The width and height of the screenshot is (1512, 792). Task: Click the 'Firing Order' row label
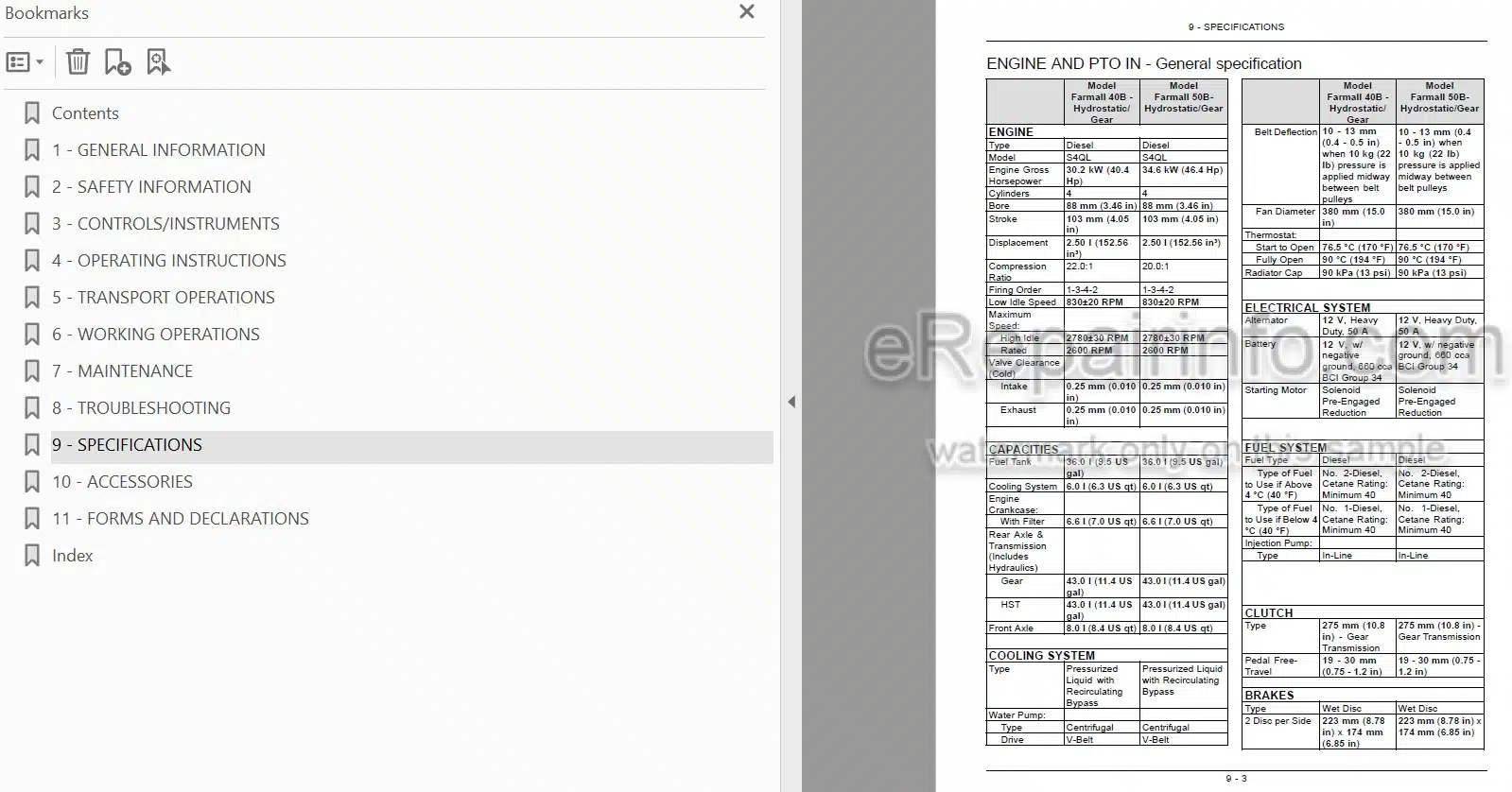tap(1015, 290)
